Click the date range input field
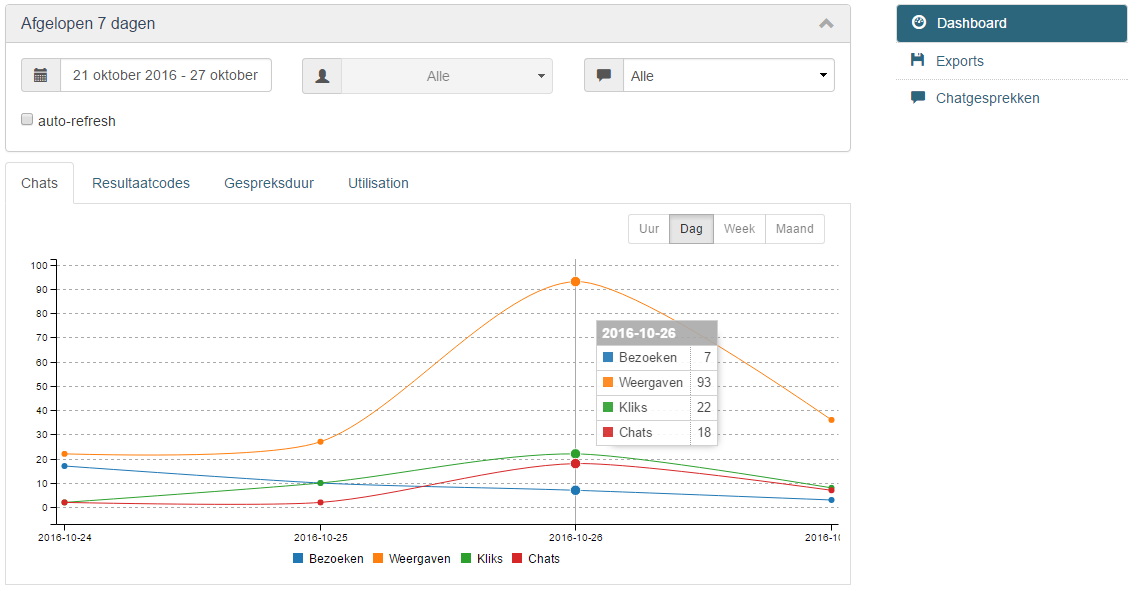This screenshot has width=1134, height=591. (165, 74)
